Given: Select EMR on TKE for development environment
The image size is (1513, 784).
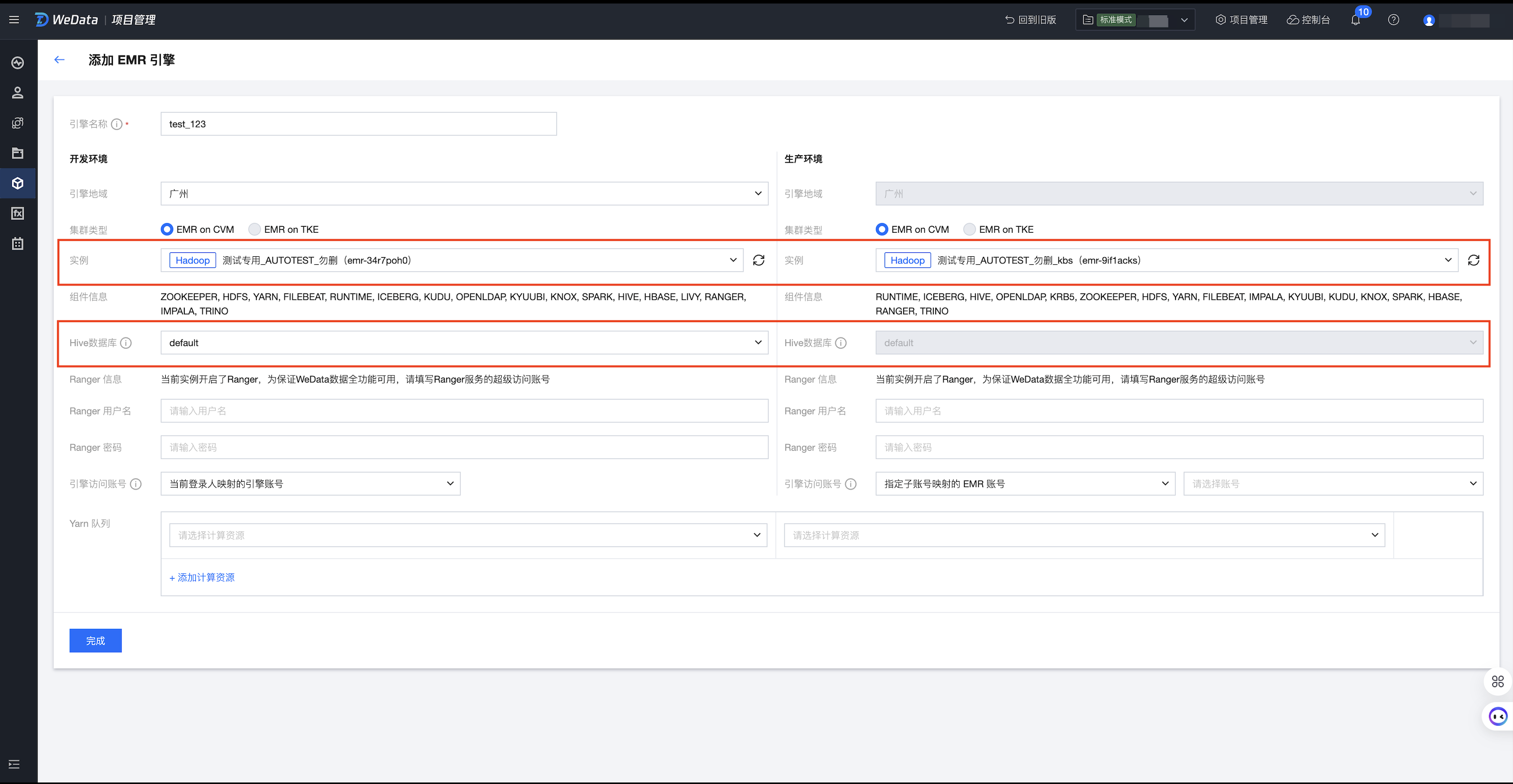Looking at the screenshot, I should pyautogui.click(x=254, y=230).
